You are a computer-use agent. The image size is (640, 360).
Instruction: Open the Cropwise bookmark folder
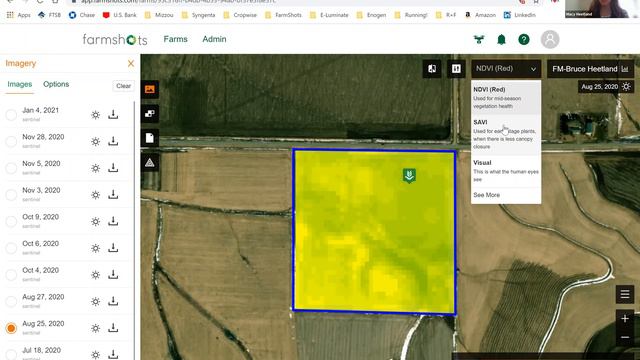(240, 15)
